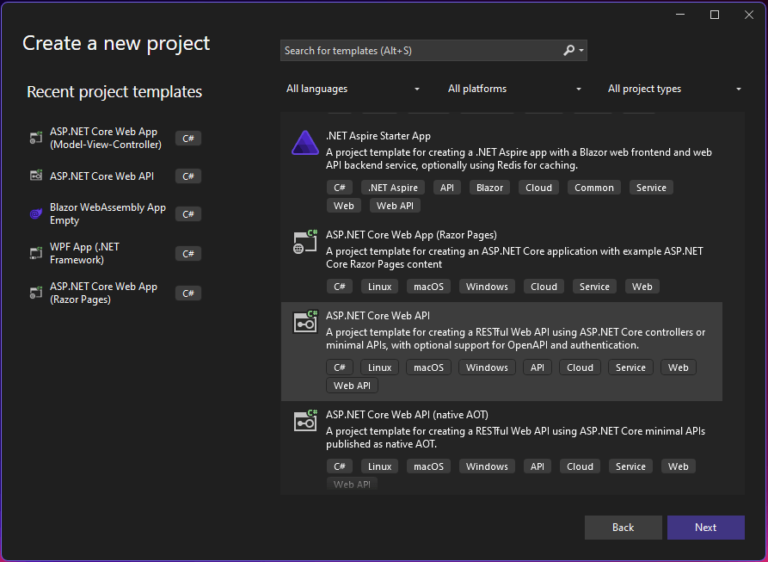The height and width of the screenshot is (562, 768).
Task: Click the ASP.NET Core Web API (native AOT) icon
Action: [x=305, y=421]
